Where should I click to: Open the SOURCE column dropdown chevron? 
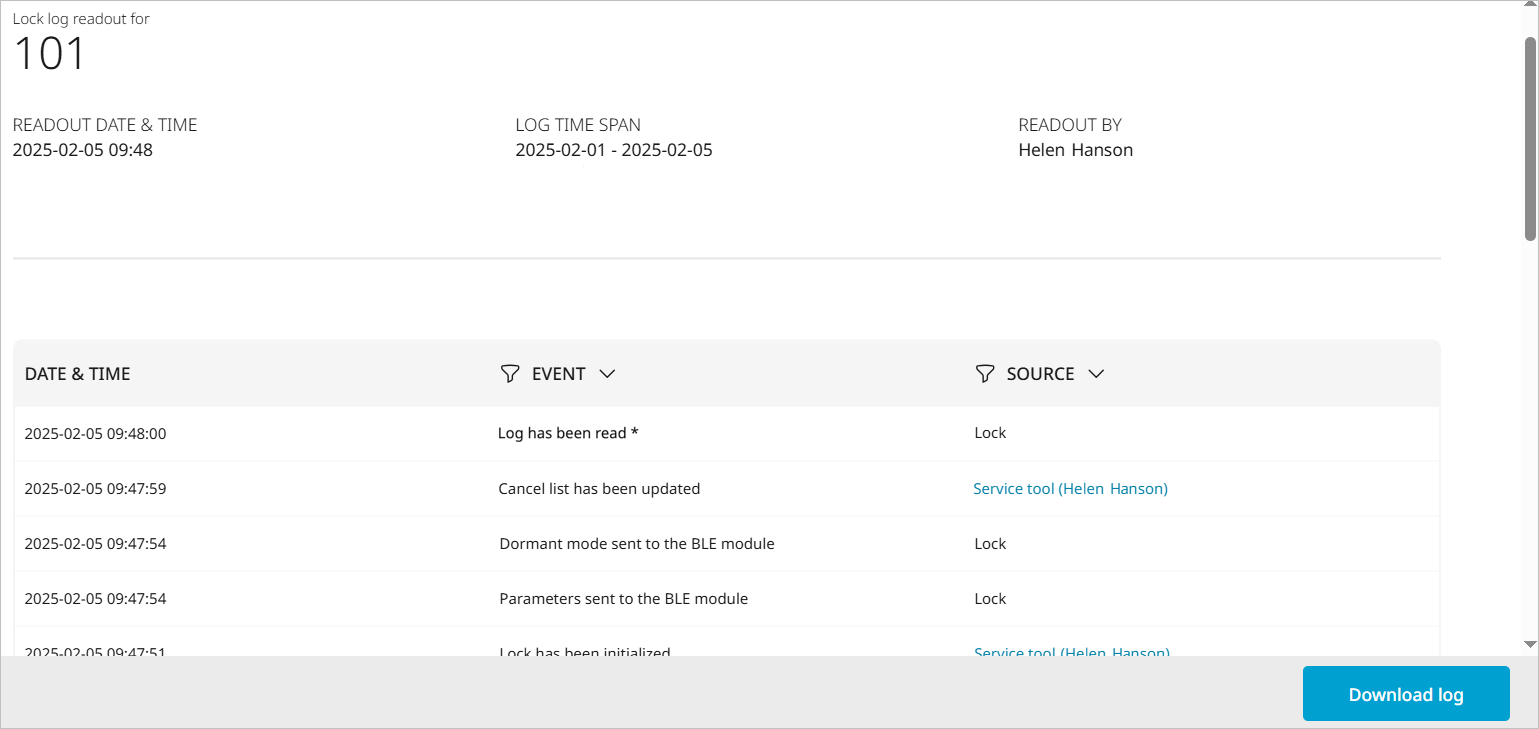coord(1096,374)
